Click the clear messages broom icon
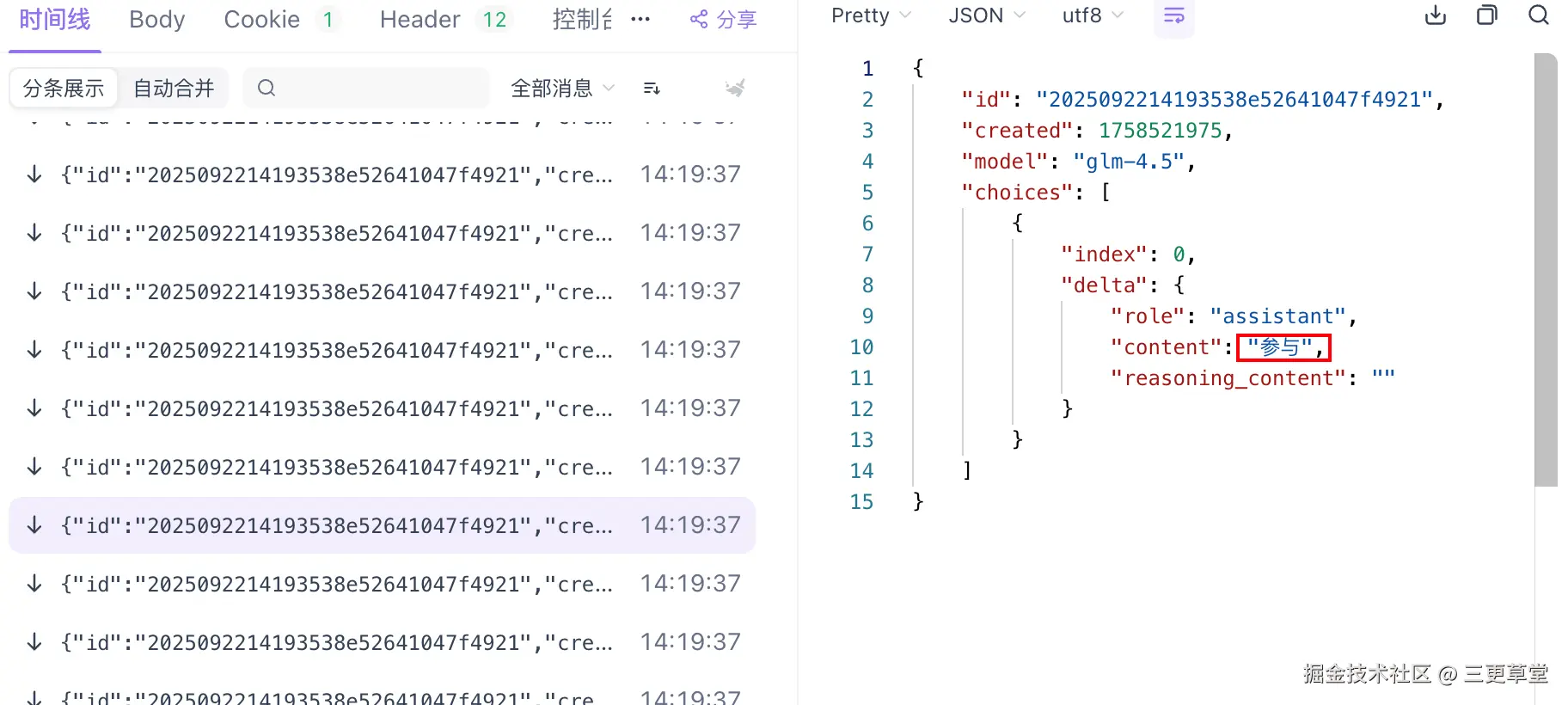This screenshot has height=705, width=1568. pos(735,88)
